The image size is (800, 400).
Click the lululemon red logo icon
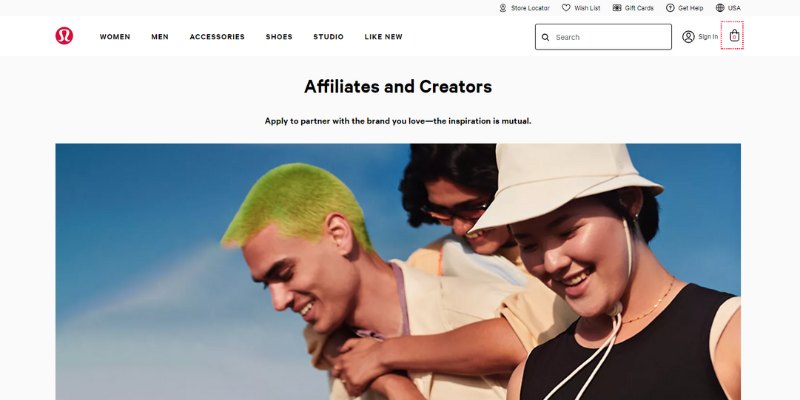[64, 36]
